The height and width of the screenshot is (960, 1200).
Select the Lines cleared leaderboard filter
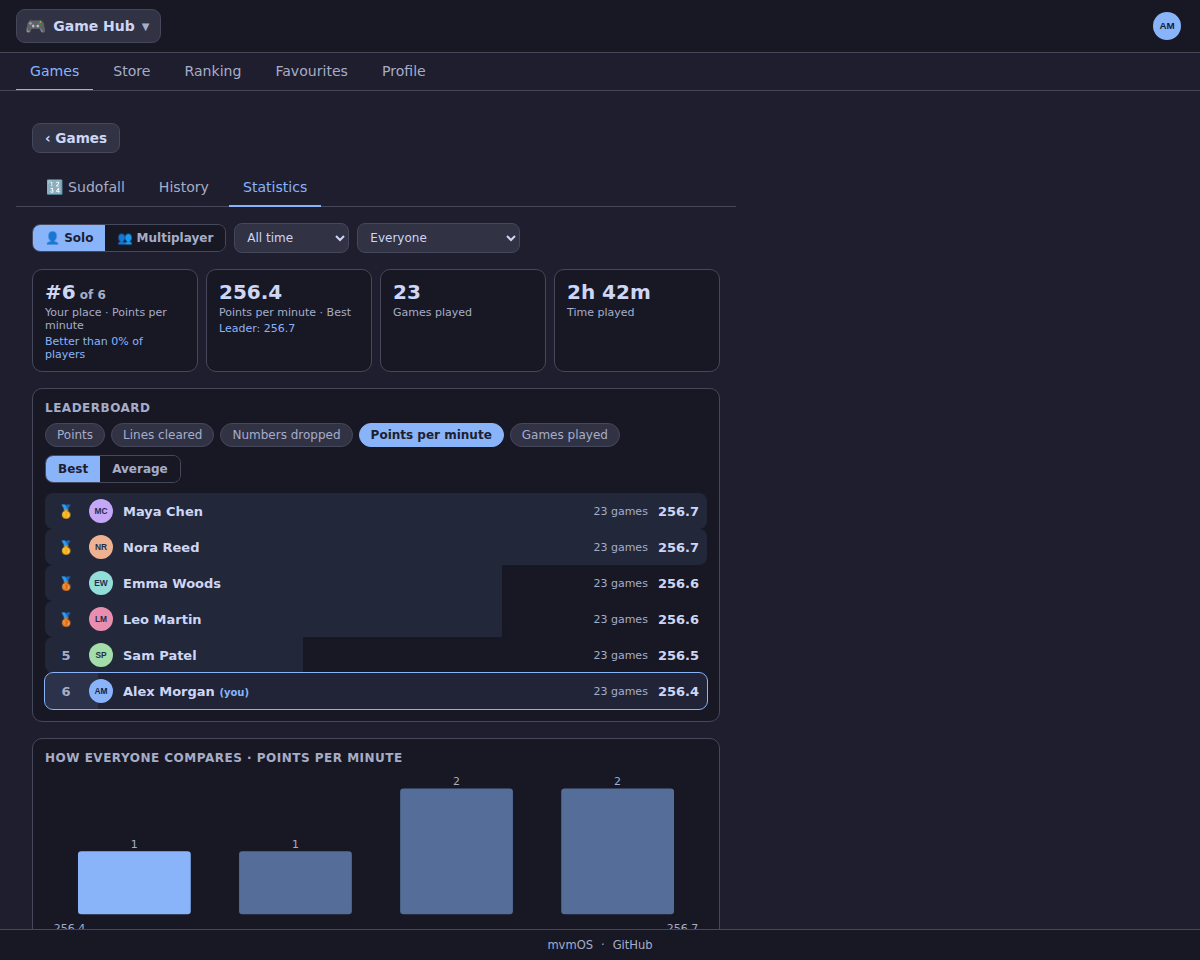(x=162, y=435)
